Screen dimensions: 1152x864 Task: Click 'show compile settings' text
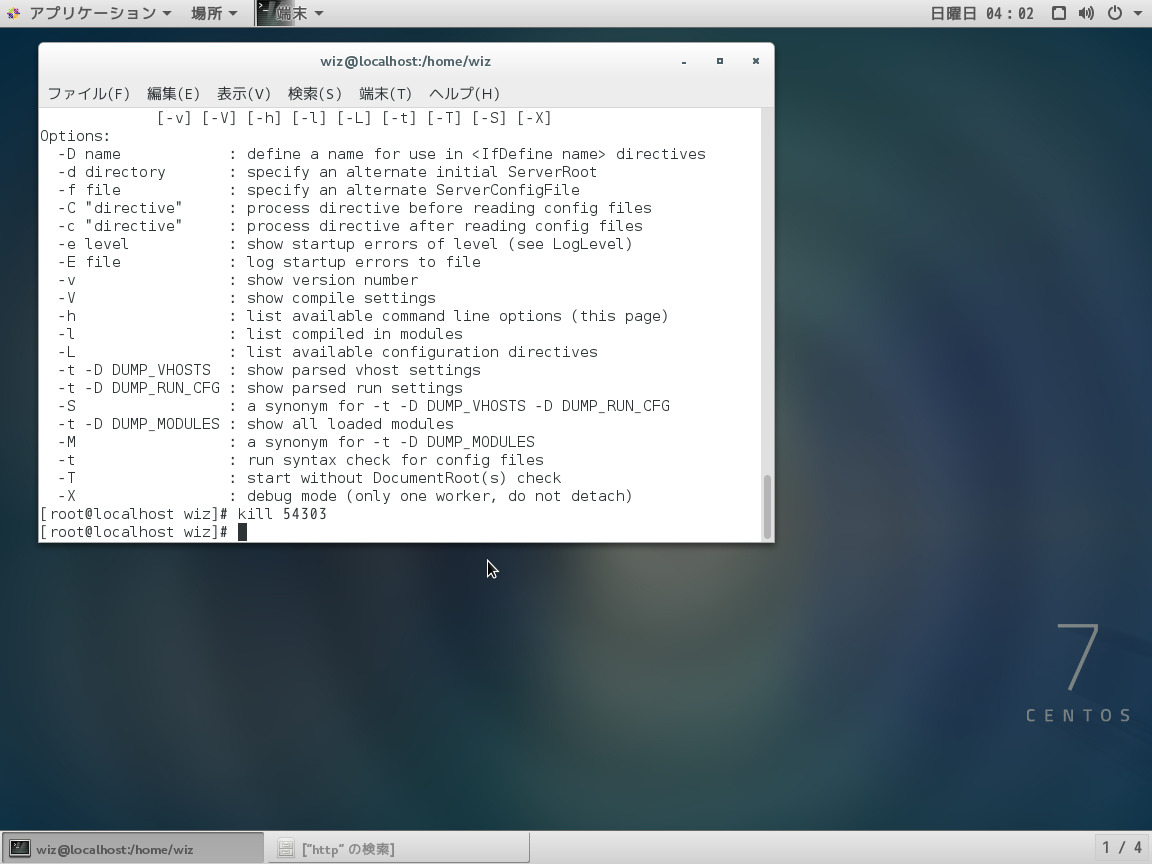click(341, 298)
